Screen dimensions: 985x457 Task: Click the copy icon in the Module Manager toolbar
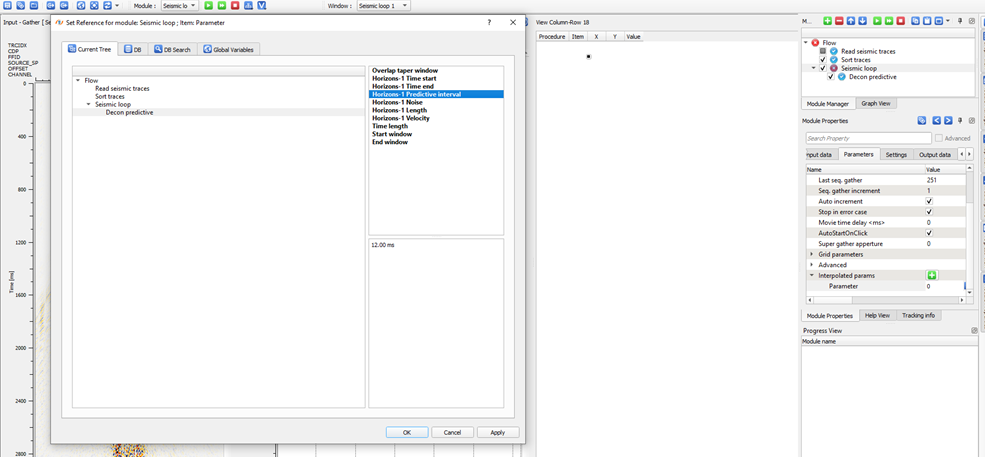click(x=915, y=21)
